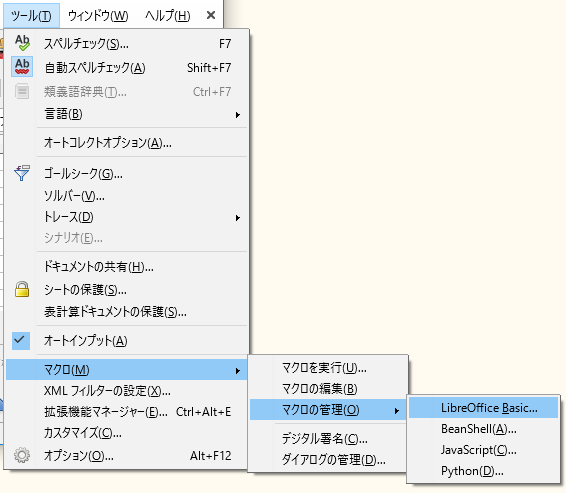The width and height of the screenshot is (566, 493).
Task: Click BeanShell(A)... entry
Action: pyautogui.click(x=483, y=429)
